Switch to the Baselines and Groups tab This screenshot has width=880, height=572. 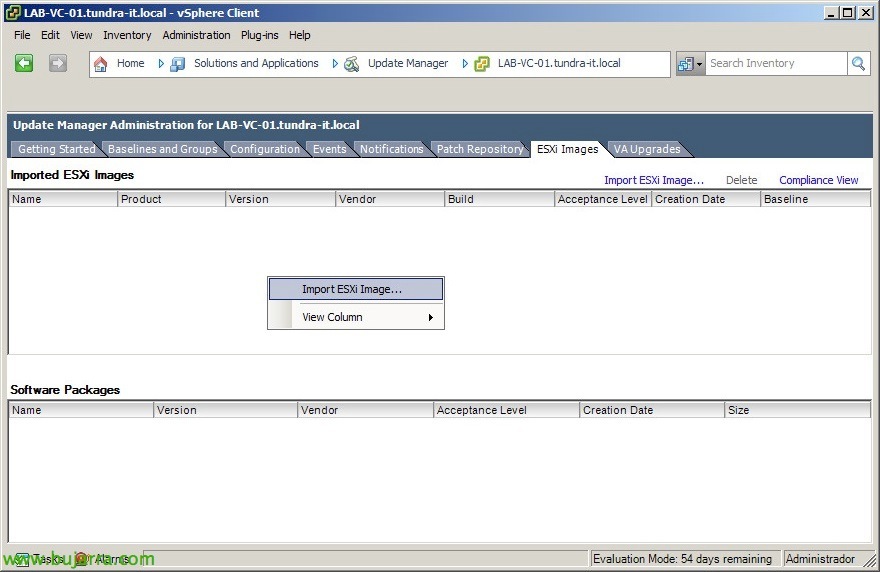pyautogui.click(x=163, y=149)
